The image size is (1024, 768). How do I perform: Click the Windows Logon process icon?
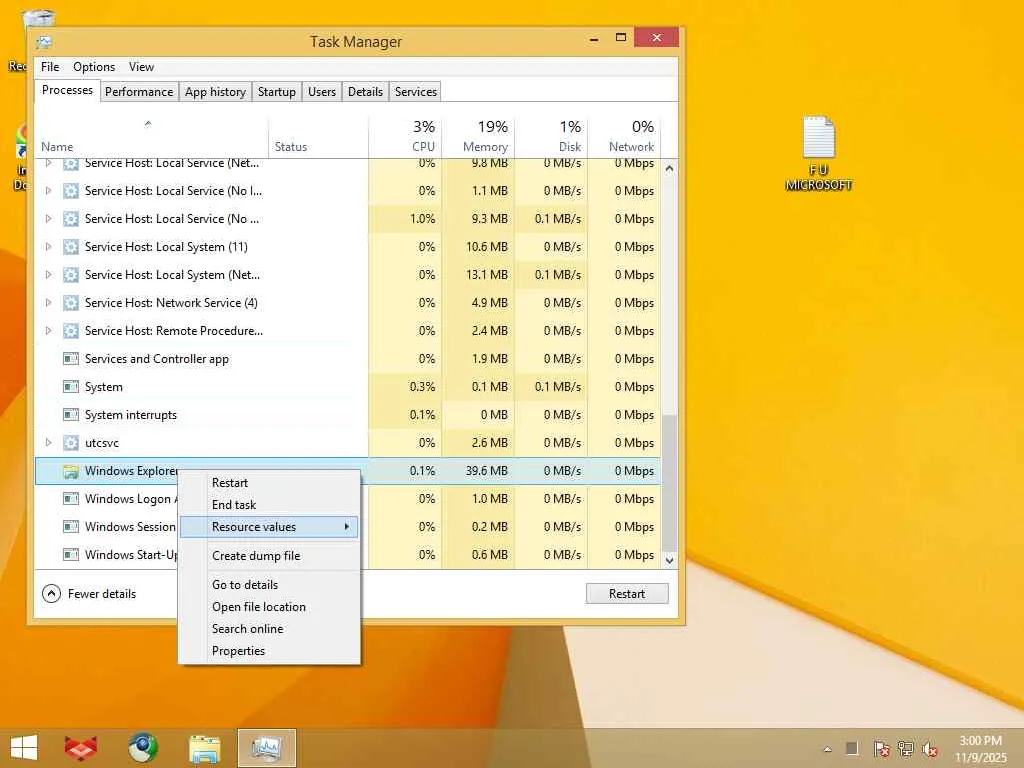coord(71,499)
